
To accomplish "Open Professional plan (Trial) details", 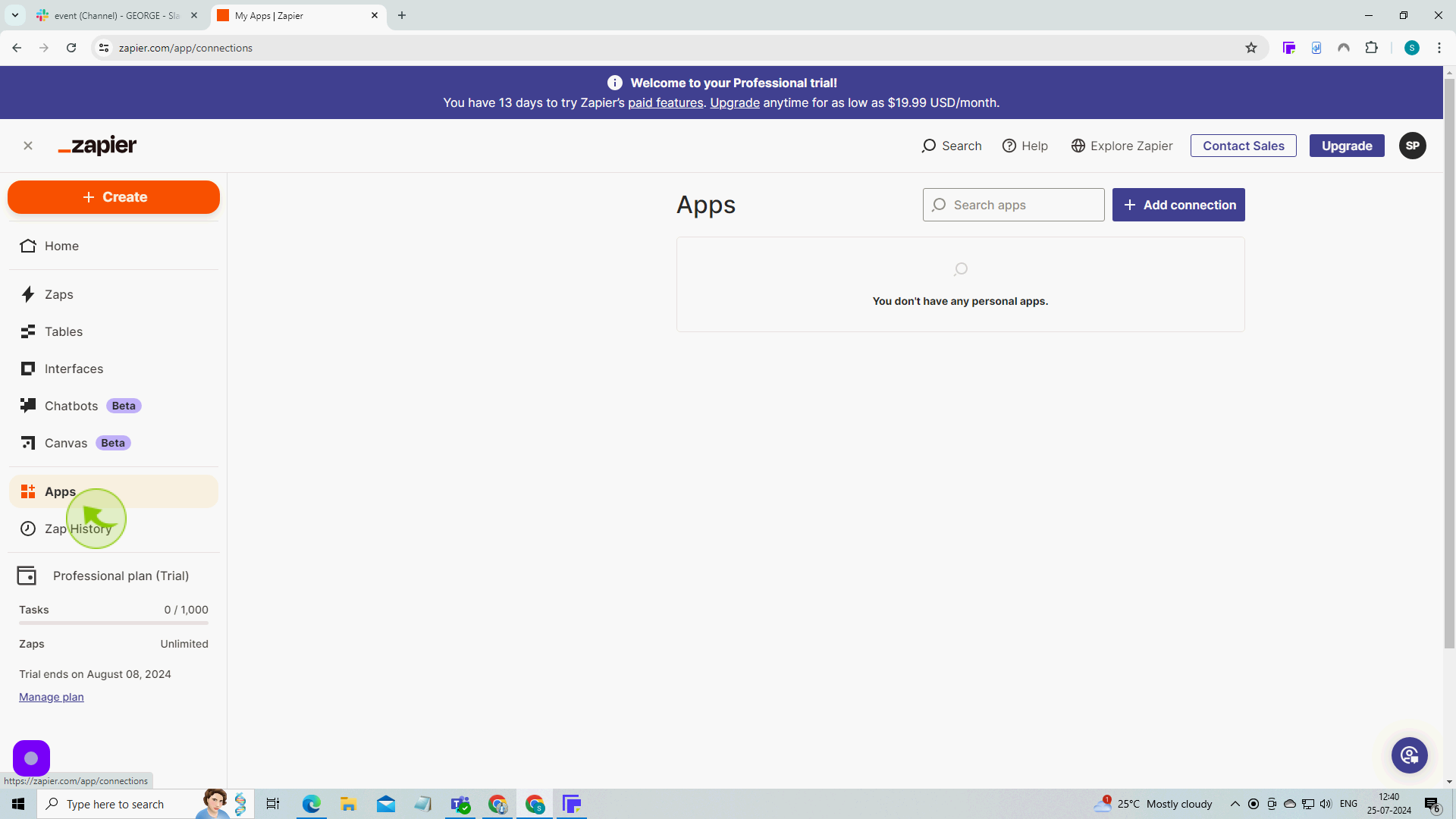I will point(114,576).
